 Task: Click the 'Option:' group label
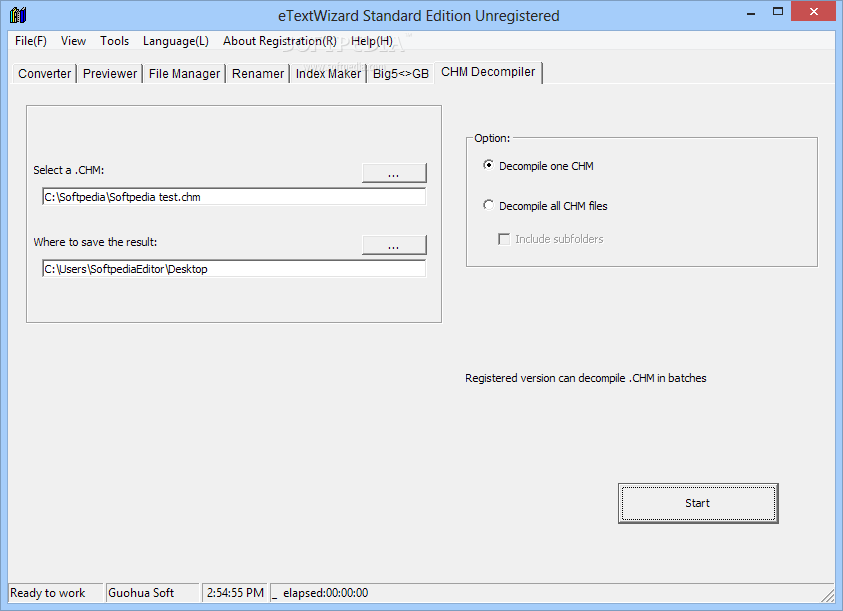click(x=492, y=138)
